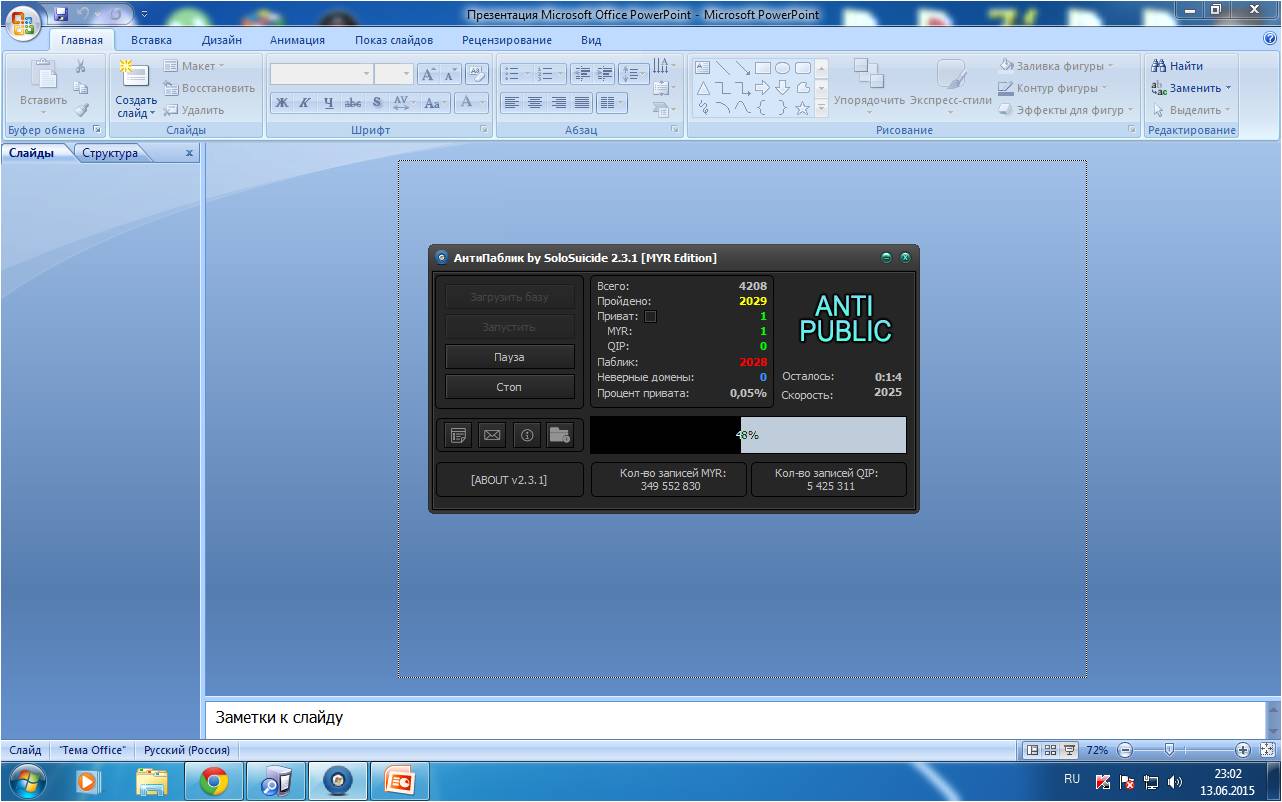
Task: Toggle the Приват checkbox
Action: point(650,317)
